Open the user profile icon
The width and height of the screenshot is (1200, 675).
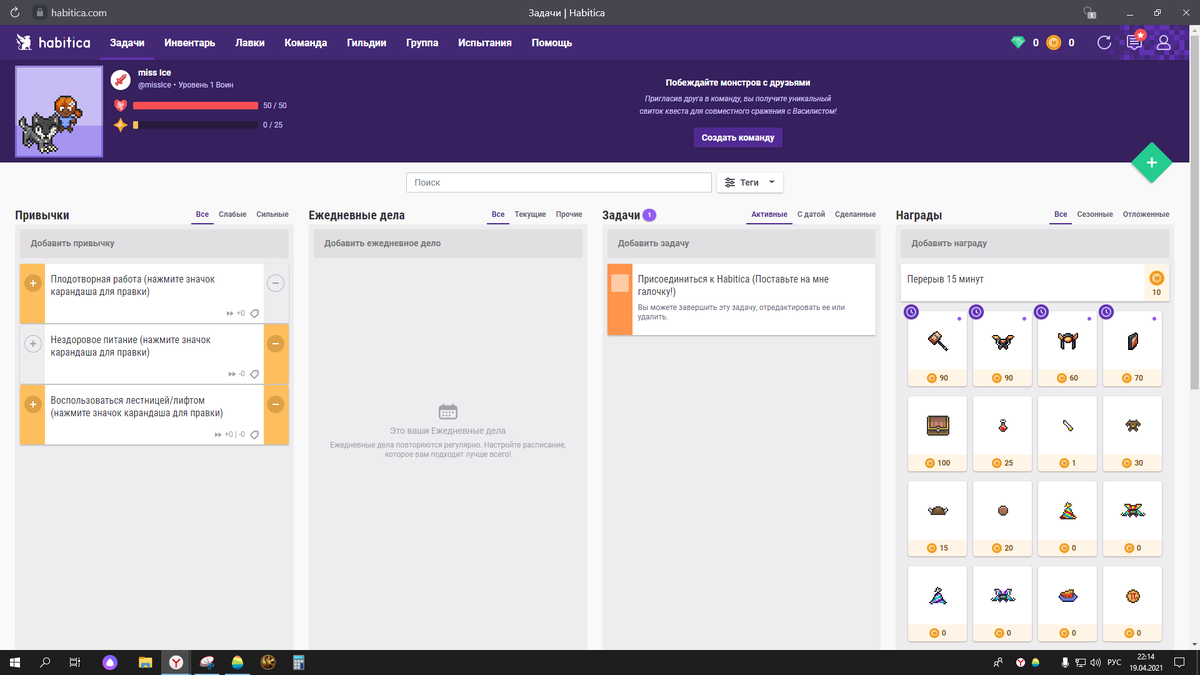(1164, 43)
